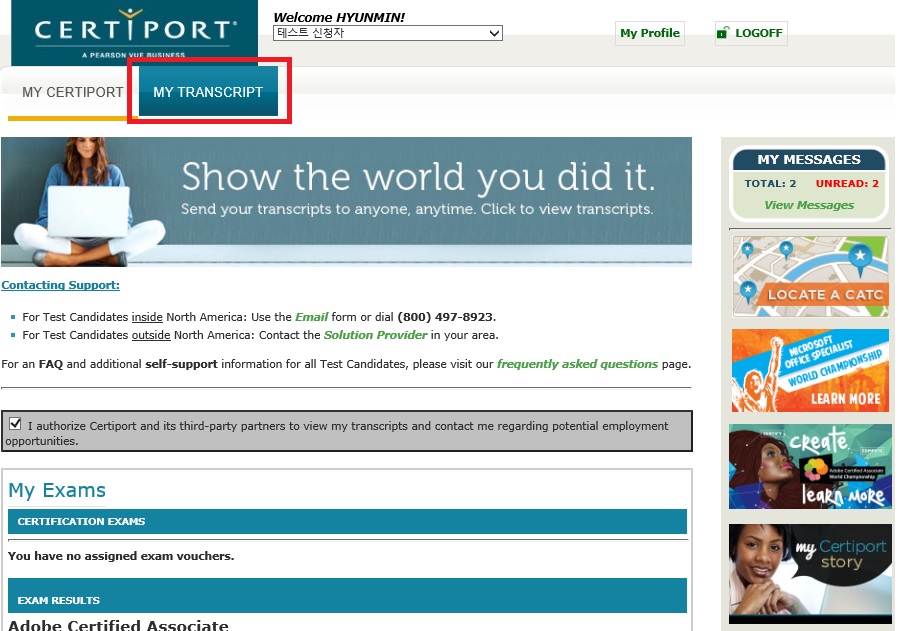Click the Welcome HYUNMIN! greeting
Screen dimensions: 899x631
click(x=339, y=17)
